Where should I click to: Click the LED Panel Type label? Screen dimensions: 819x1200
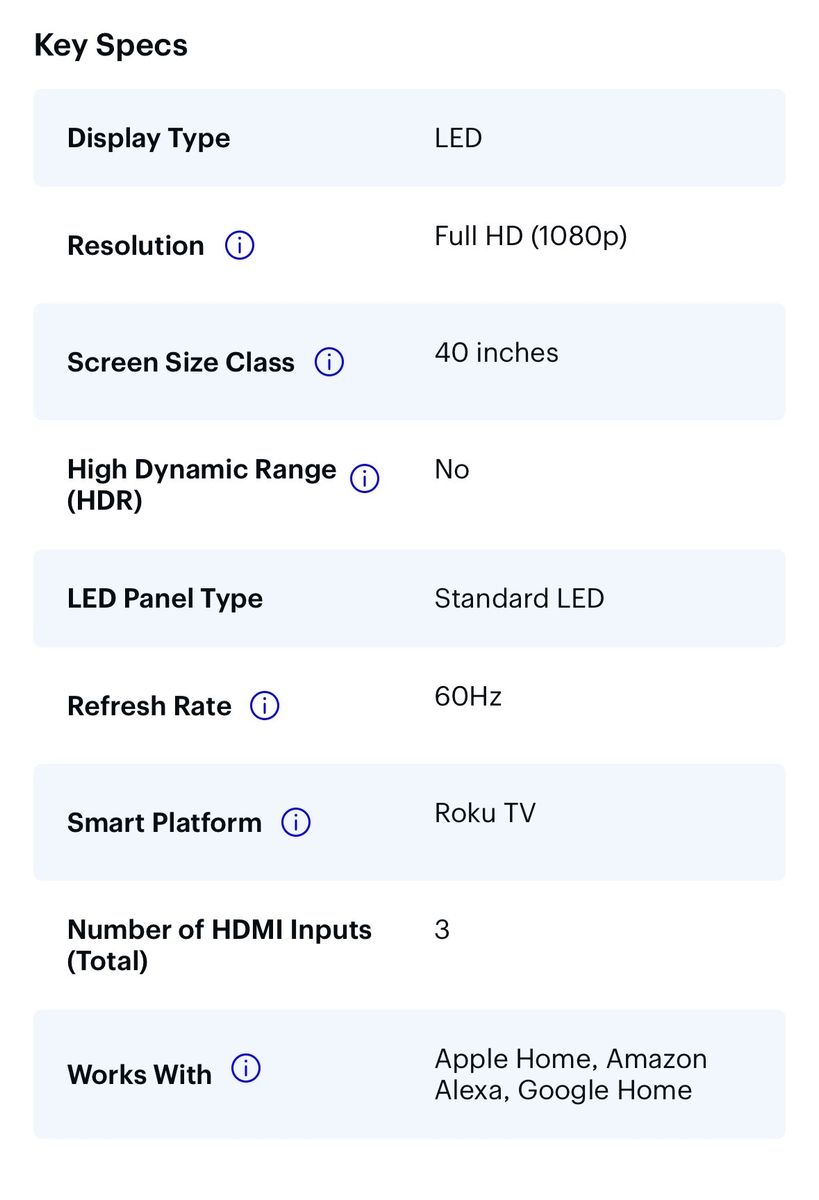tap(165, 598)
